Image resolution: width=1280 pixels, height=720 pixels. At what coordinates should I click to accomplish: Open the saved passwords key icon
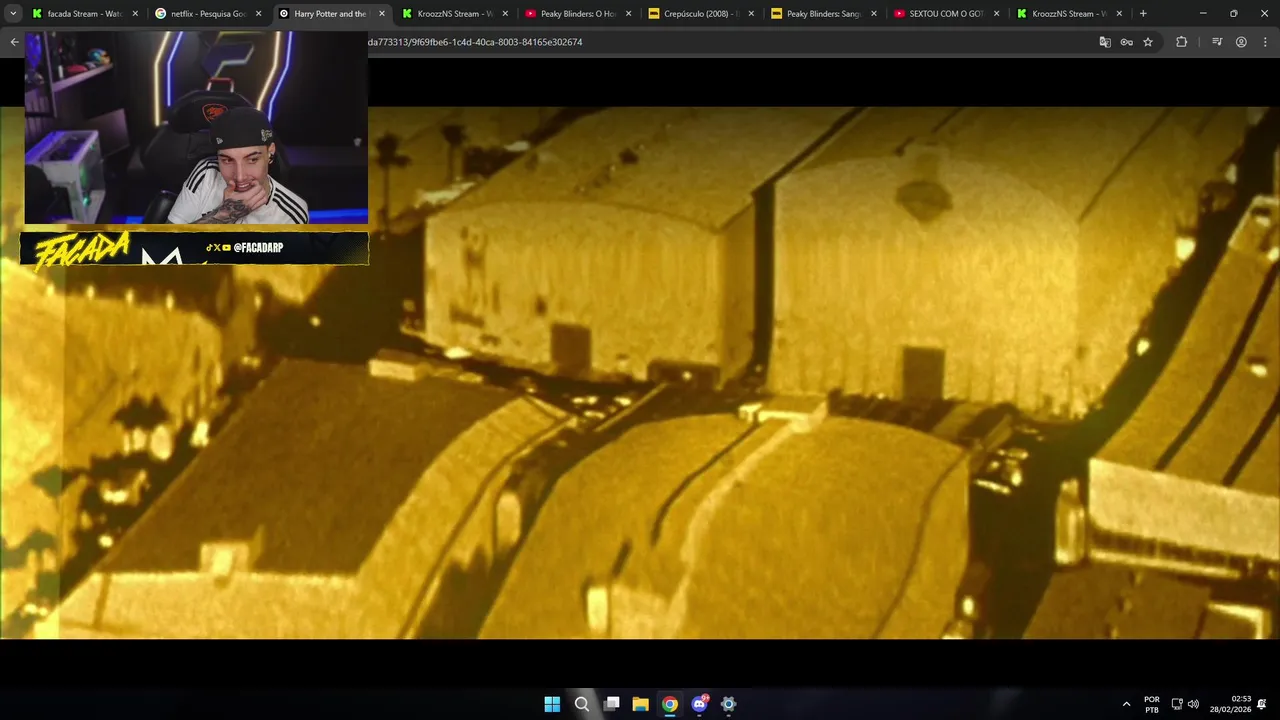1126,42
